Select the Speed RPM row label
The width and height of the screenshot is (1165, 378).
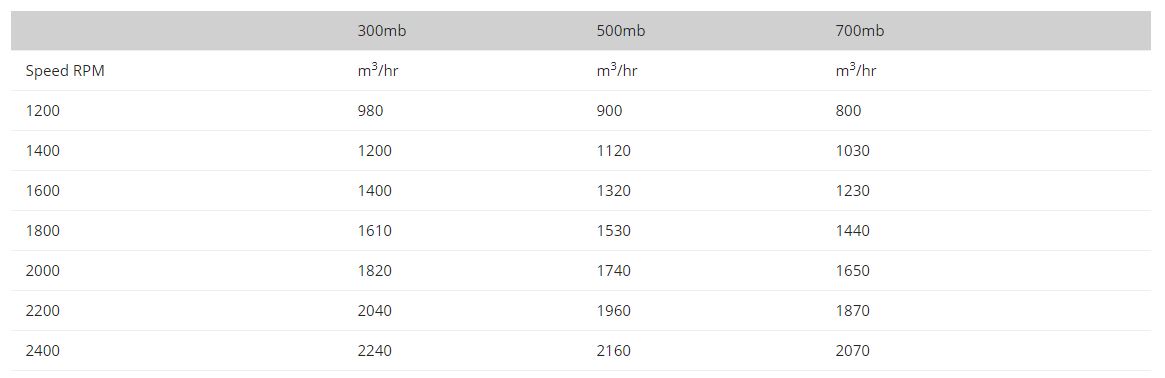pos(65,71)
